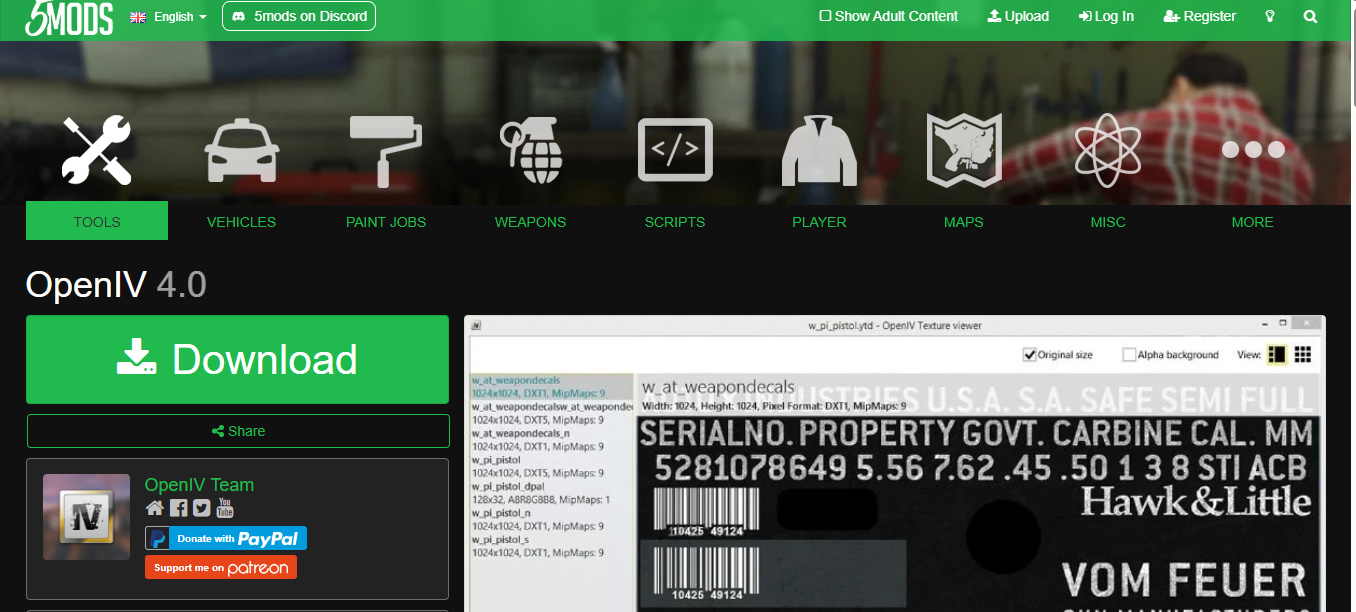
Task: Open the PLAYER tab
Action: point(819,222)
